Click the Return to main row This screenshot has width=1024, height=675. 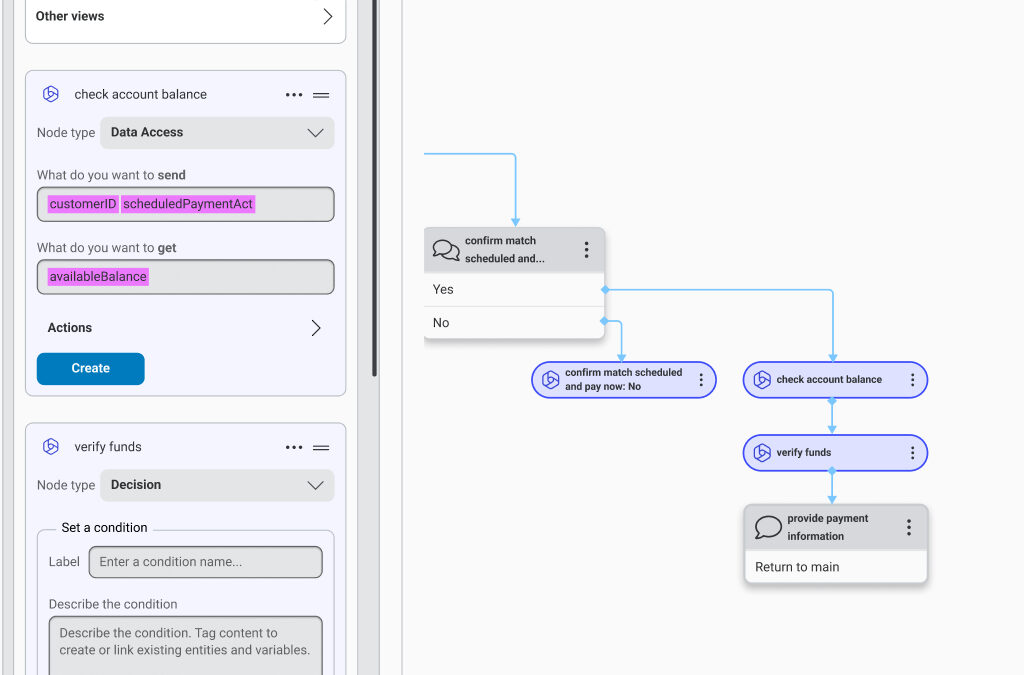point(835,567)
